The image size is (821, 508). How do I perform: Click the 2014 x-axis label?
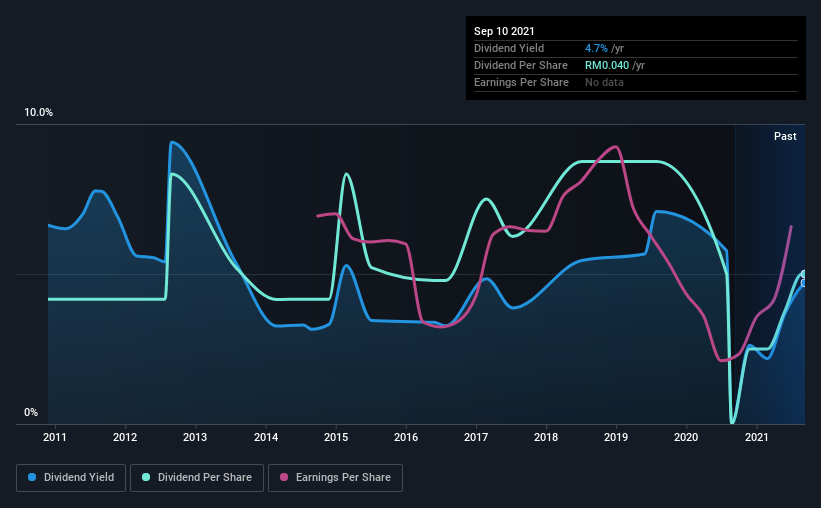266,437
